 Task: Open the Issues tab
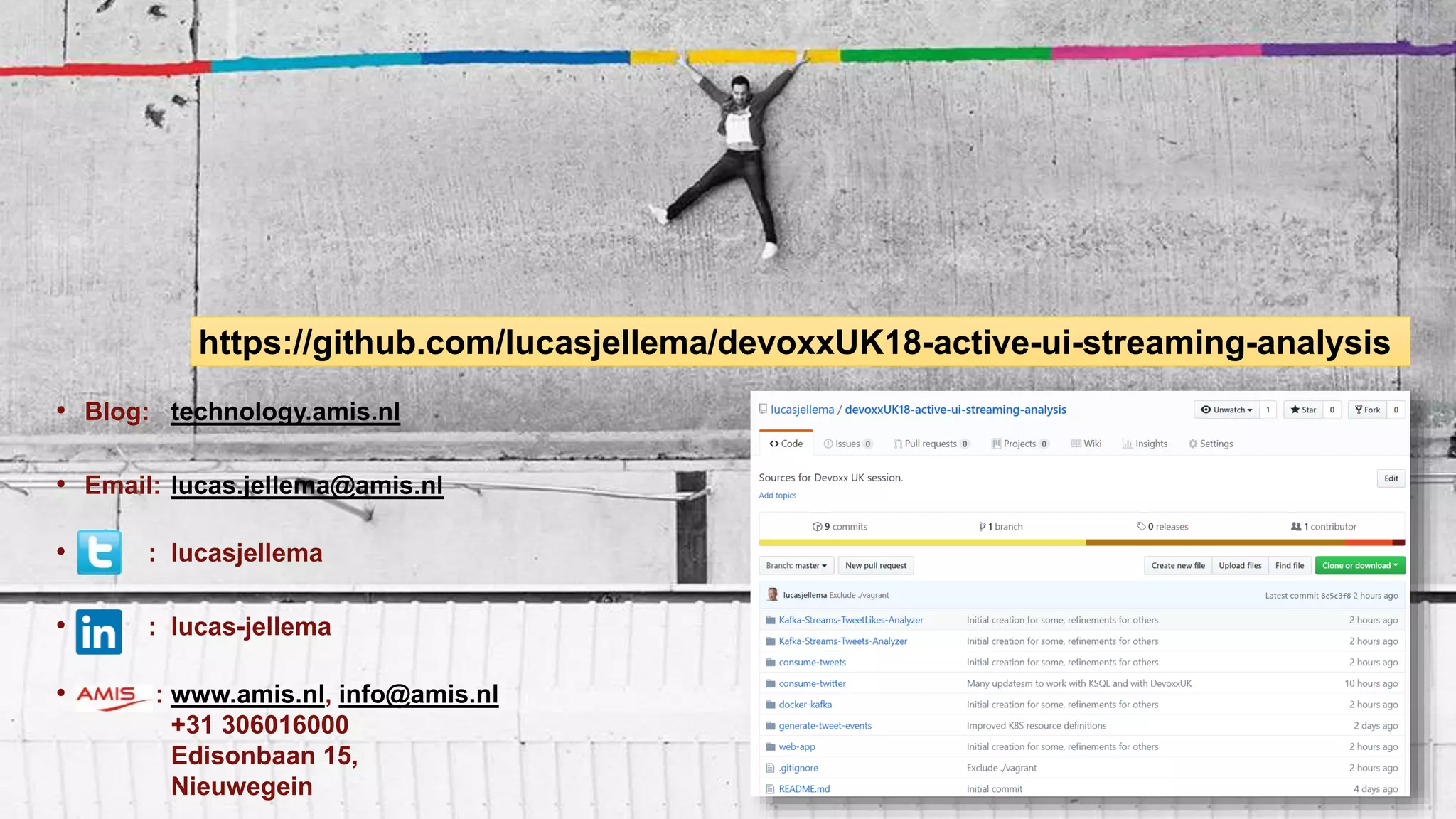tap(847, 444)
